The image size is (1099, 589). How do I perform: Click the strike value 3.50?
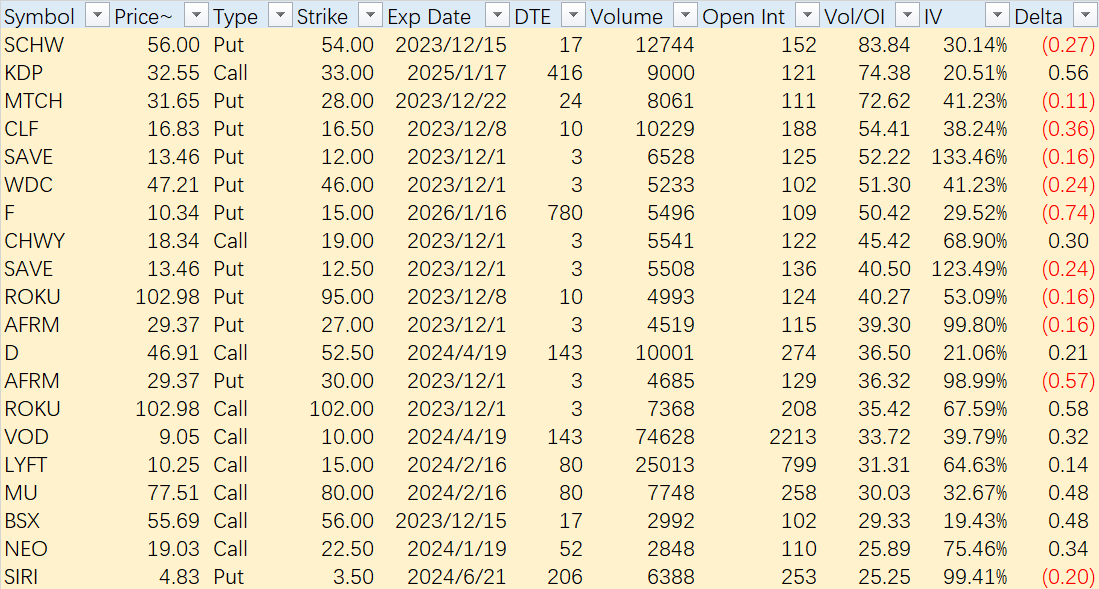353,577
